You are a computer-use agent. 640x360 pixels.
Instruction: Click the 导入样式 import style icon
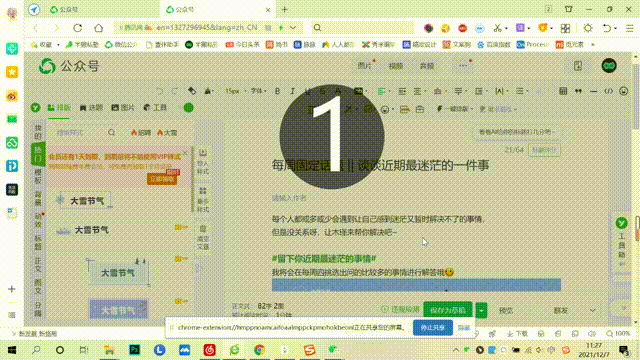pyautogui.click(x=203, y=162)
